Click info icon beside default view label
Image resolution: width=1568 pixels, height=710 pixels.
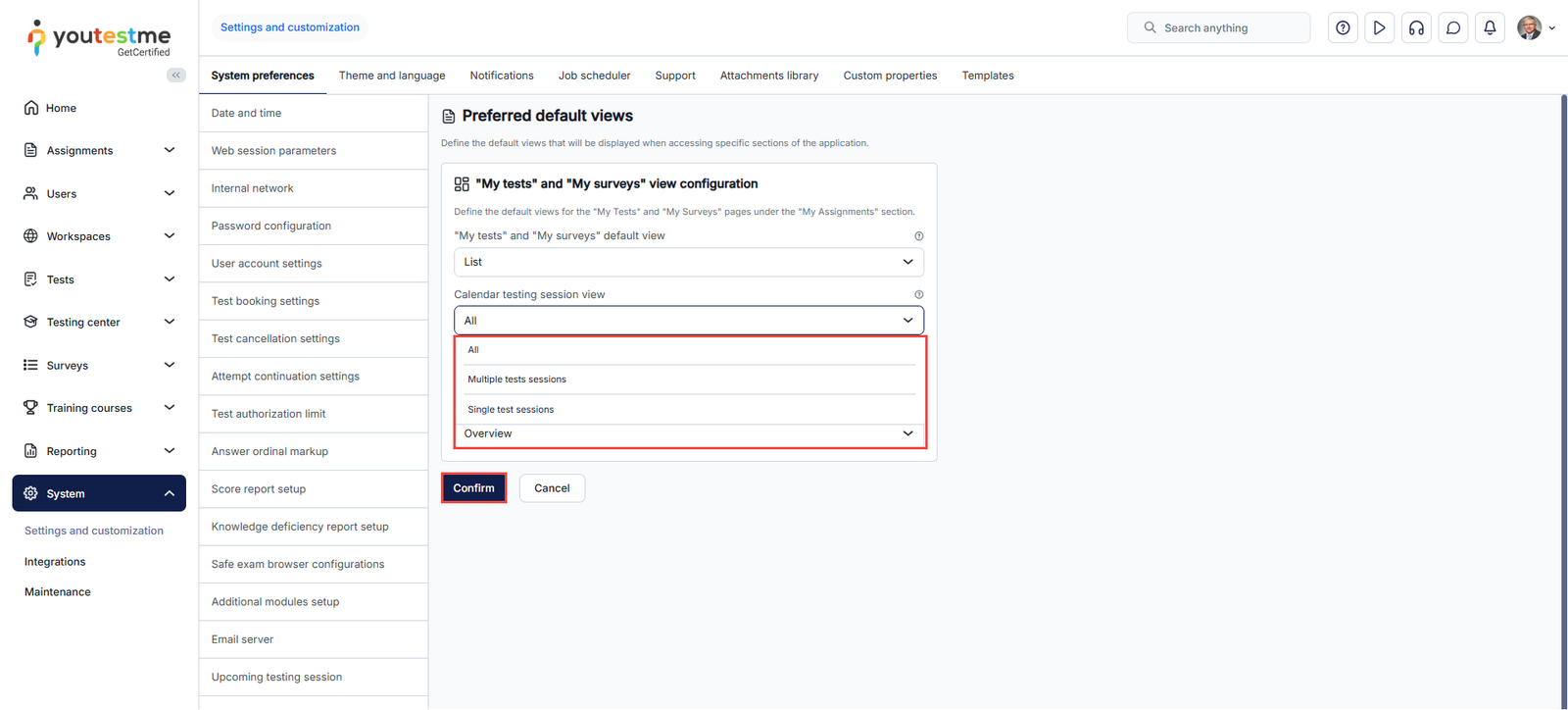pos(919,236)
